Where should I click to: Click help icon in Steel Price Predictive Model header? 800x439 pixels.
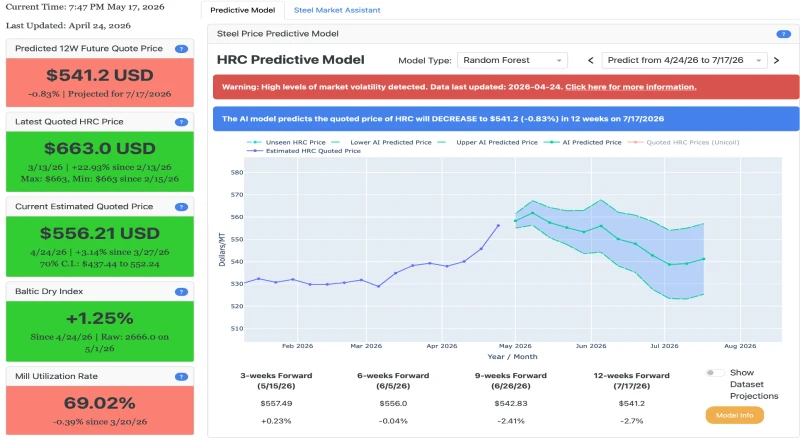tap(783, 34)
